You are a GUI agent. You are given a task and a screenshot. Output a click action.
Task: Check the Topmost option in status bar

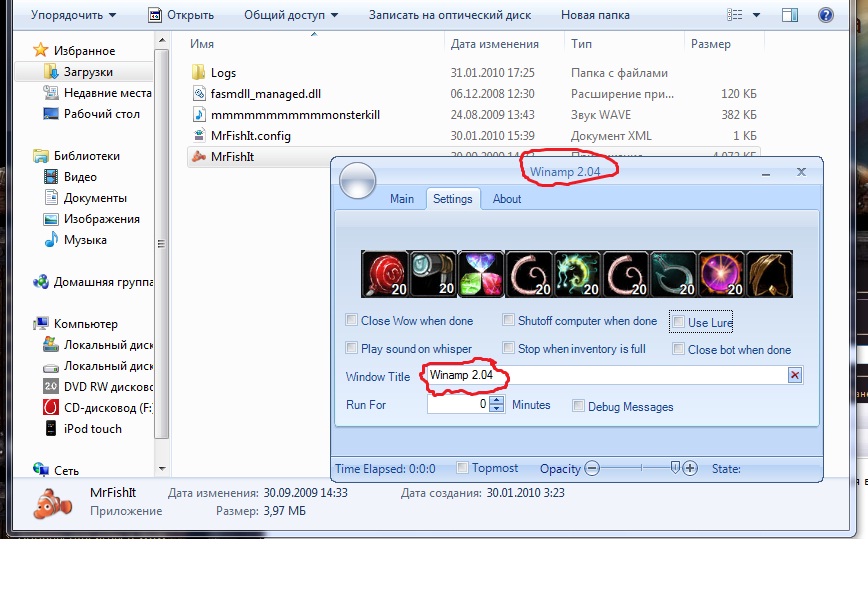click(x=462, y=468)
